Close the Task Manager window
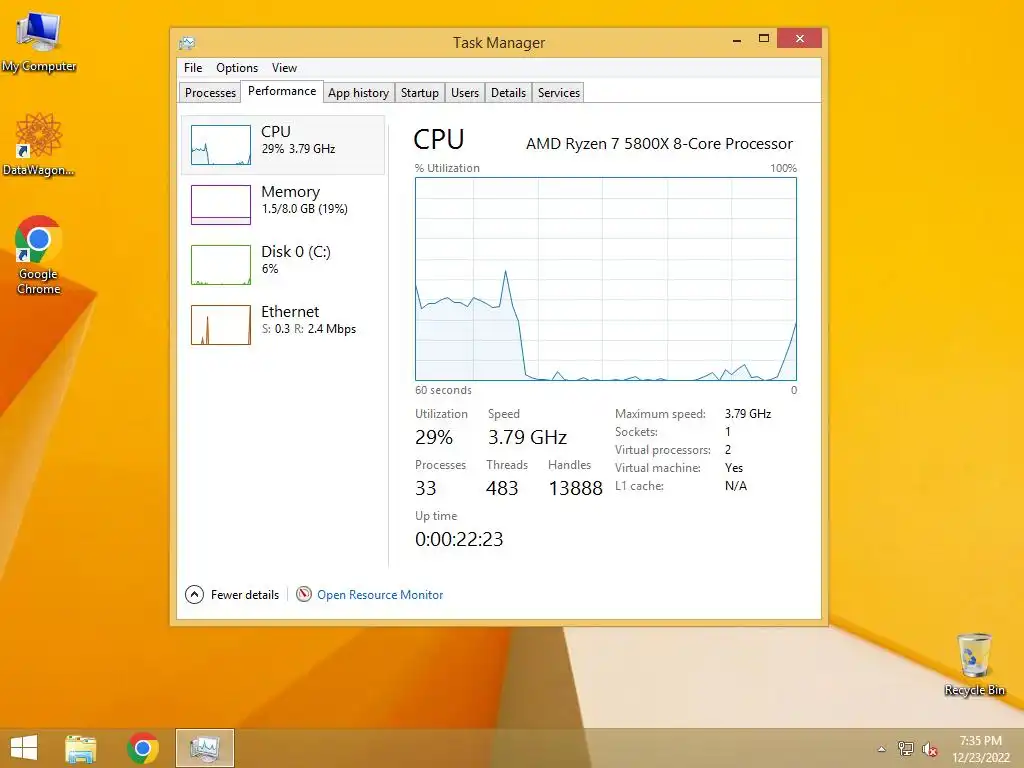Viewport: 1024px width, 768px height. coord(799,39)
